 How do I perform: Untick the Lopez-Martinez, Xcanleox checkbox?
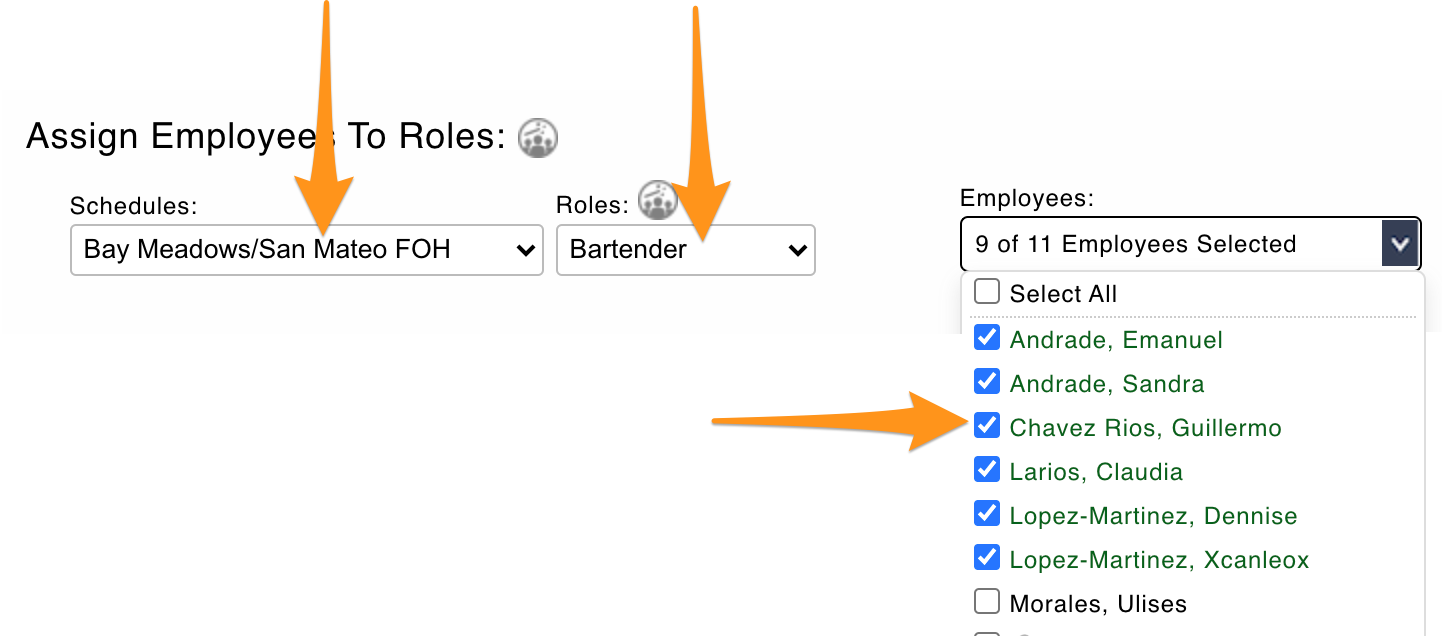pyautogui.click(x=987, y=558)
